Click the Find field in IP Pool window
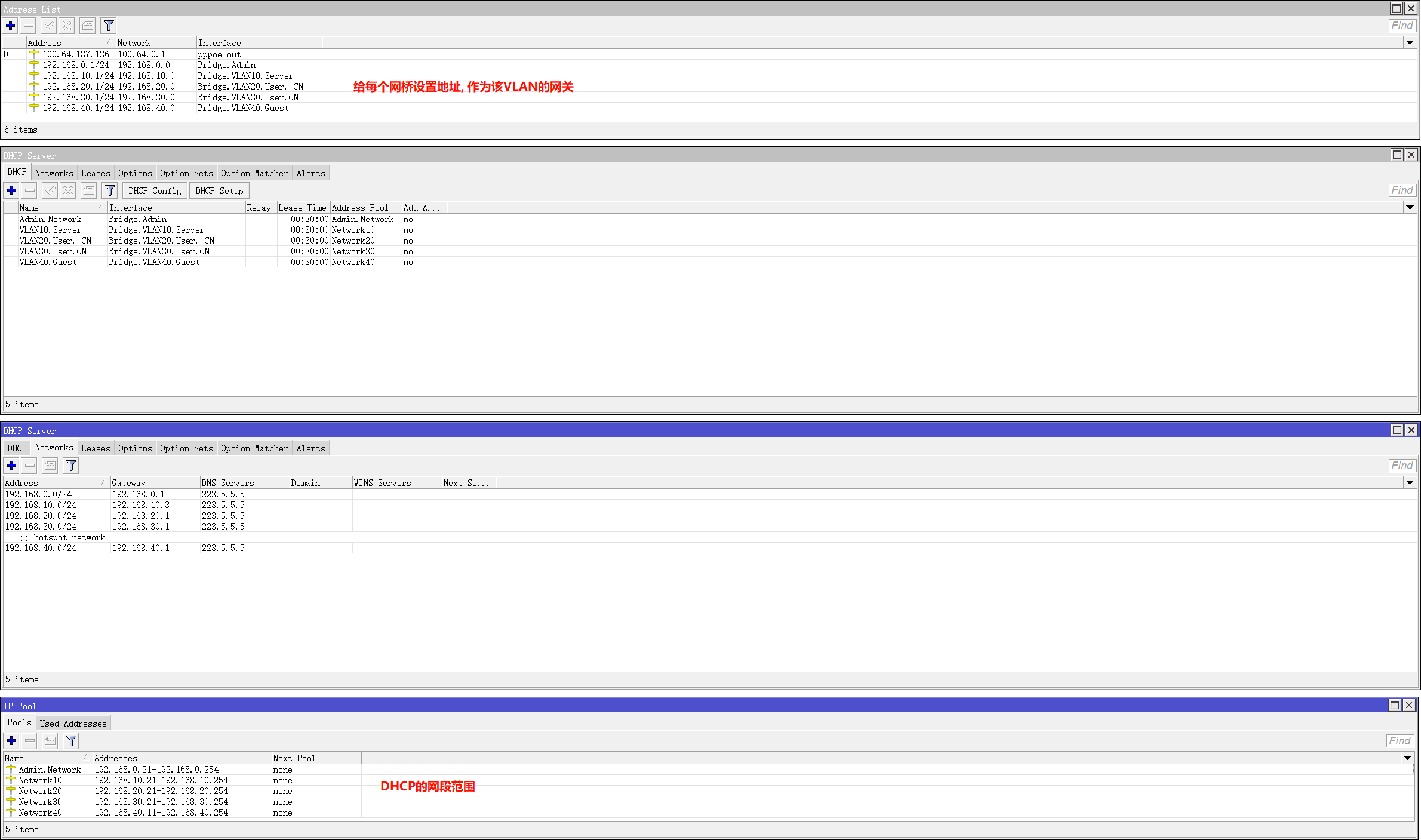This screenshot has width=1421, height=840. pos(1400,741)
